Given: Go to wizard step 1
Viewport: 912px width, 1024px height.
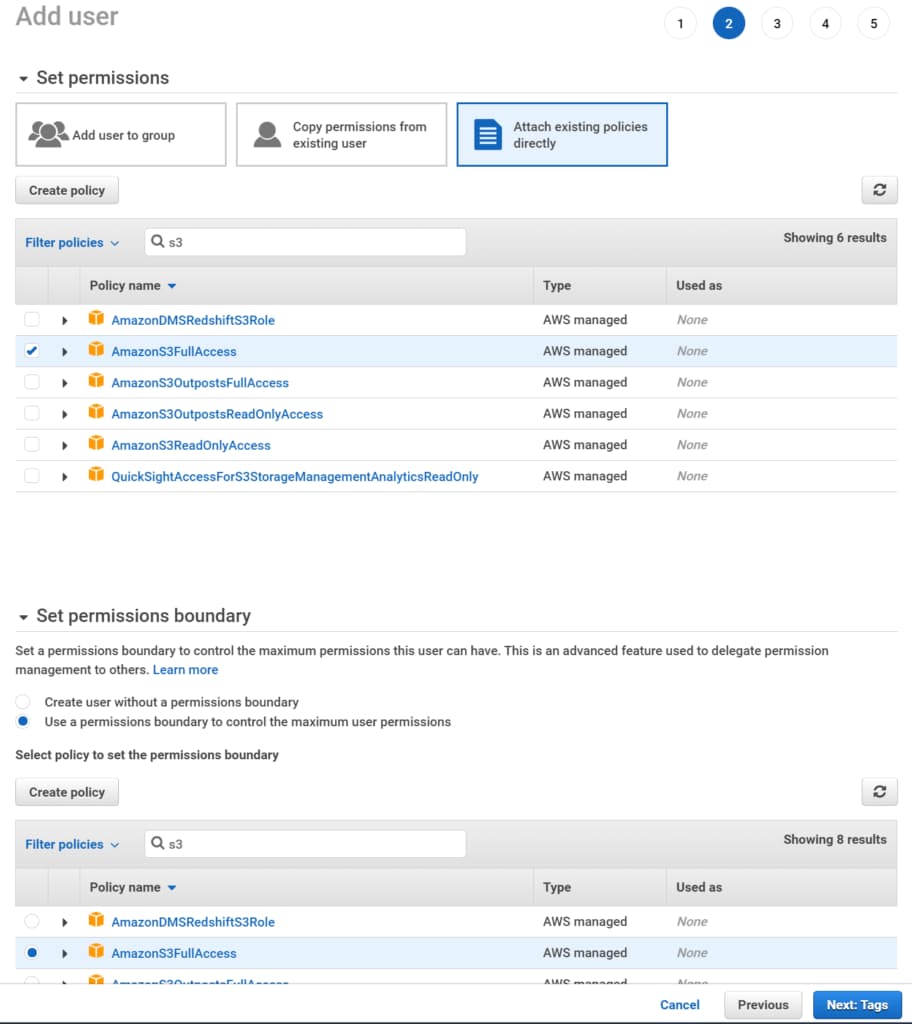Looking at the screenshot, I should [680, 24].
